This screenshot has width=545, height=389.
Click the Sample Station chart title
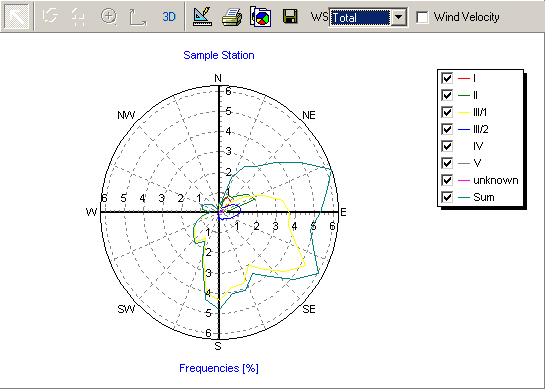[x=219, y=55]
